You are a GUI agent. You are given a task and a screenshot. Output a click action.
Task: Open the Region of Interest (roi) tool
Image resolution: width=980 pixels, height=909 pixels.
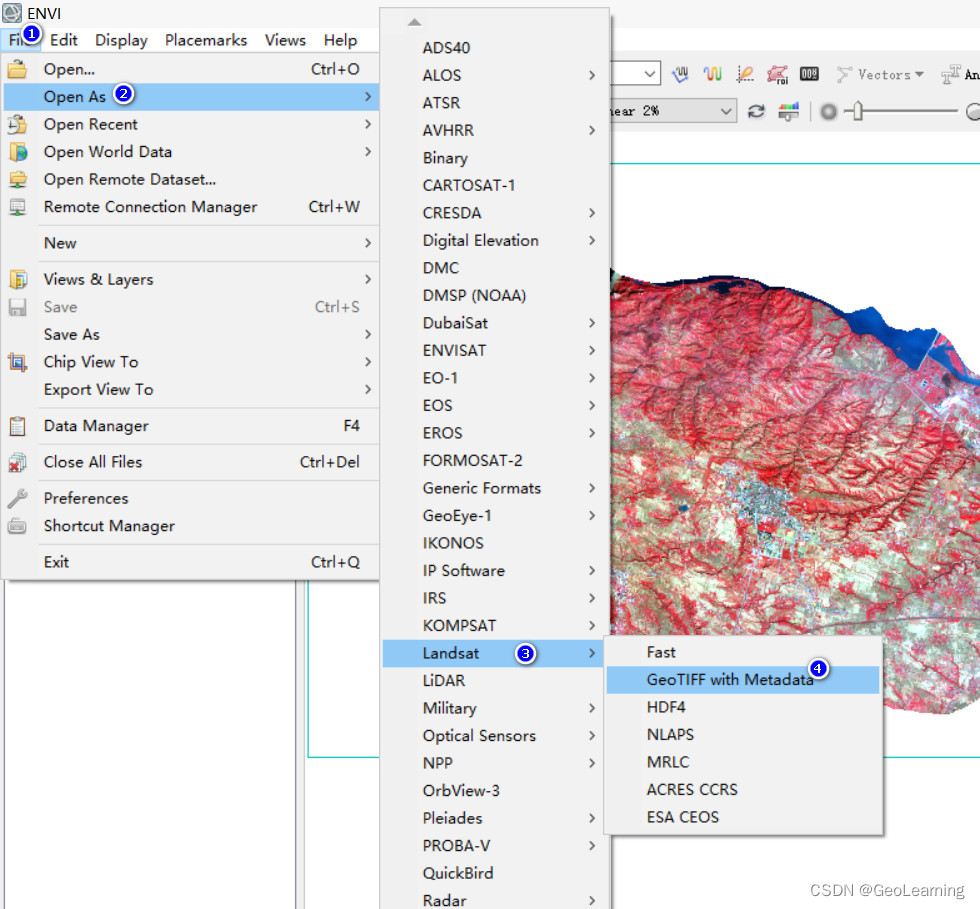[778, 74]
